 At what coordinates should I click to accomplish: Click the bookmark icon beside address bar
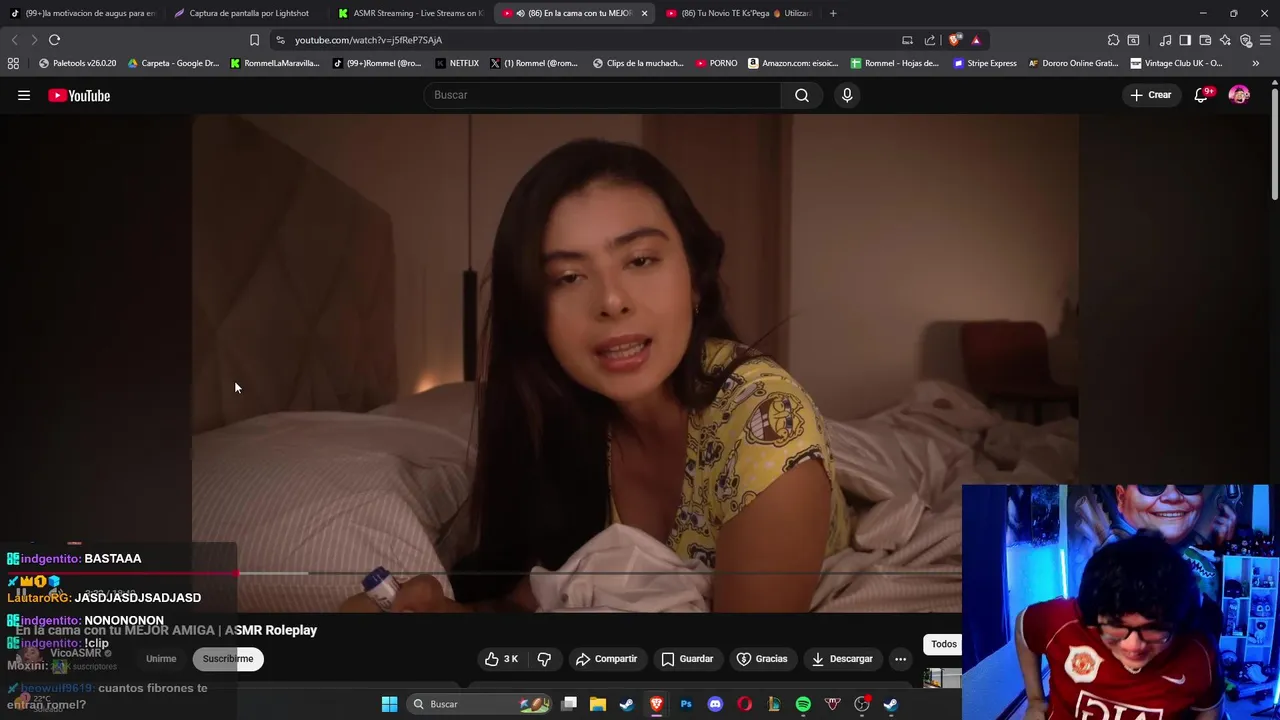pos(254,40)
